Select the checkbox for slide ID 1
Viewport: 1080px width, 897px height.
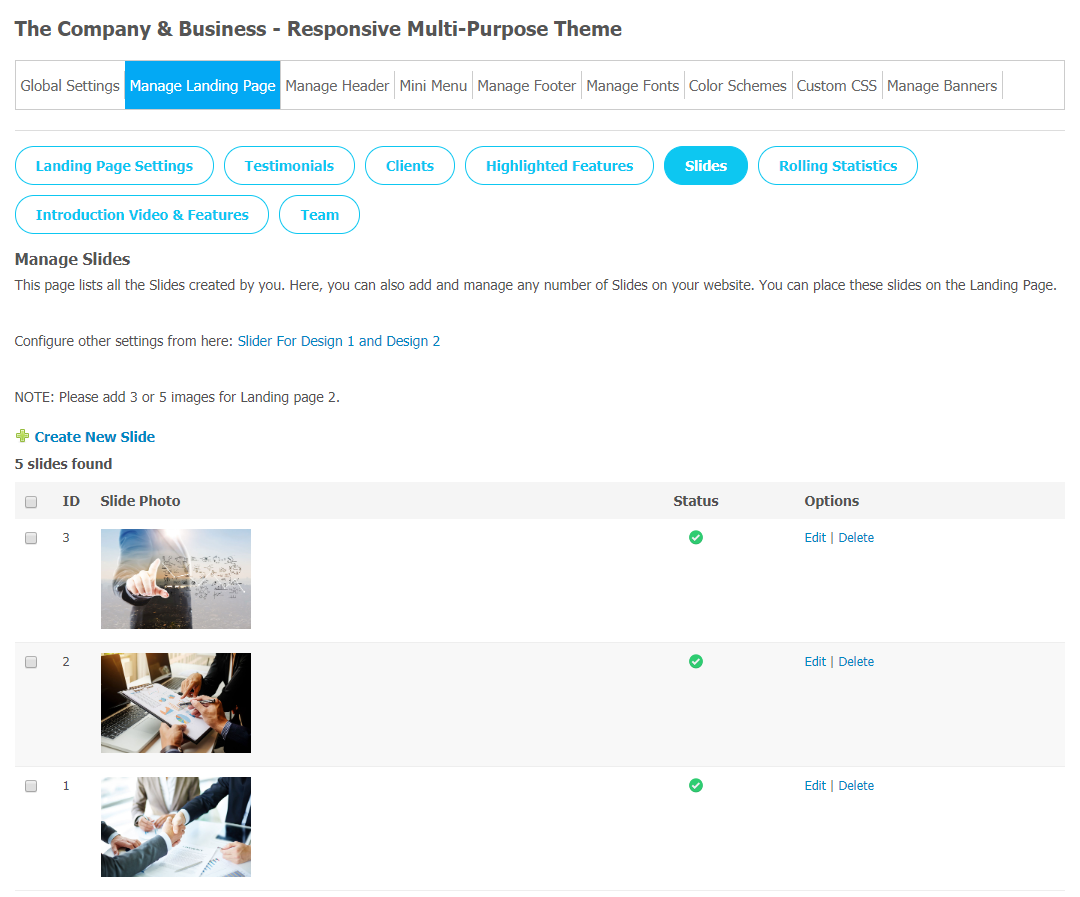tap(31, 786)
